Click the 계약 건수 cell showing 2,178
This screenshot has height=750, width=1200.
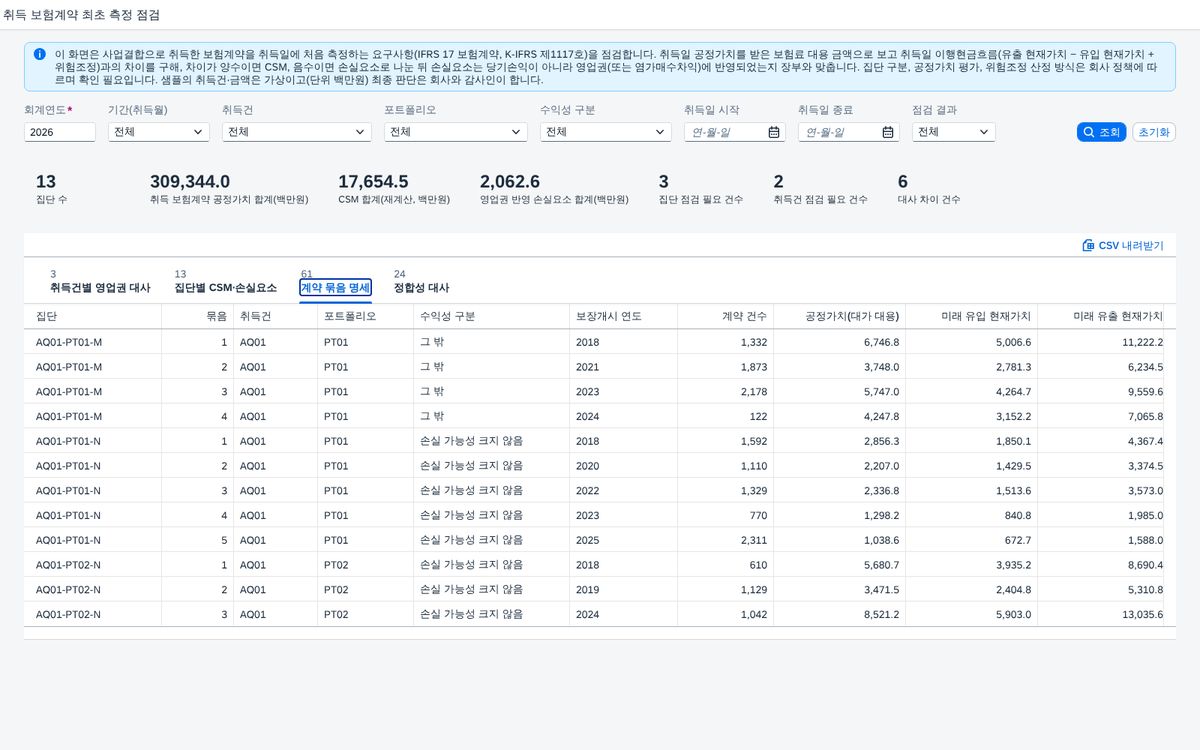[x=726, y=392]
